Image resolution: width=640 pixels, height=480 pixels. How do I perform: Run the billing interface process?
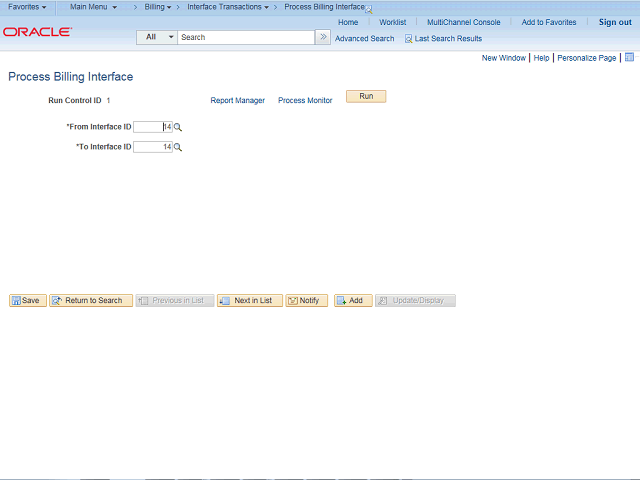click(x=366, y=96)
